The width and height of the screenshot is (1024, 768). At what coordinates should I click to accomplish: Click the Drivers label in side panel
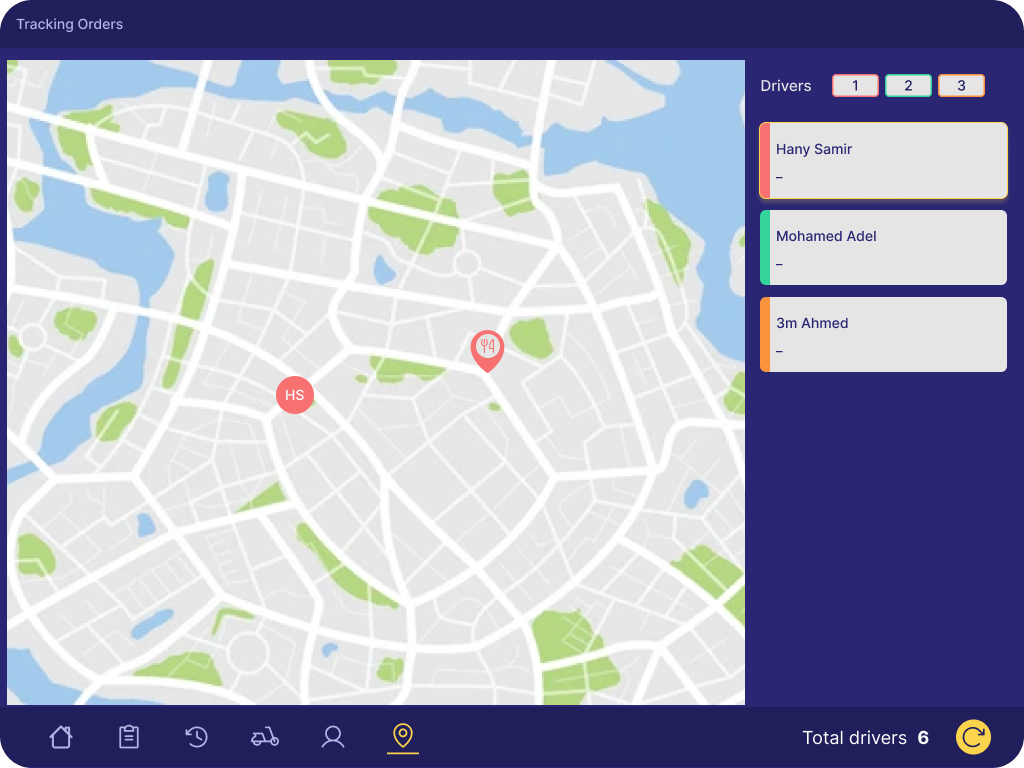click(786, 86)
